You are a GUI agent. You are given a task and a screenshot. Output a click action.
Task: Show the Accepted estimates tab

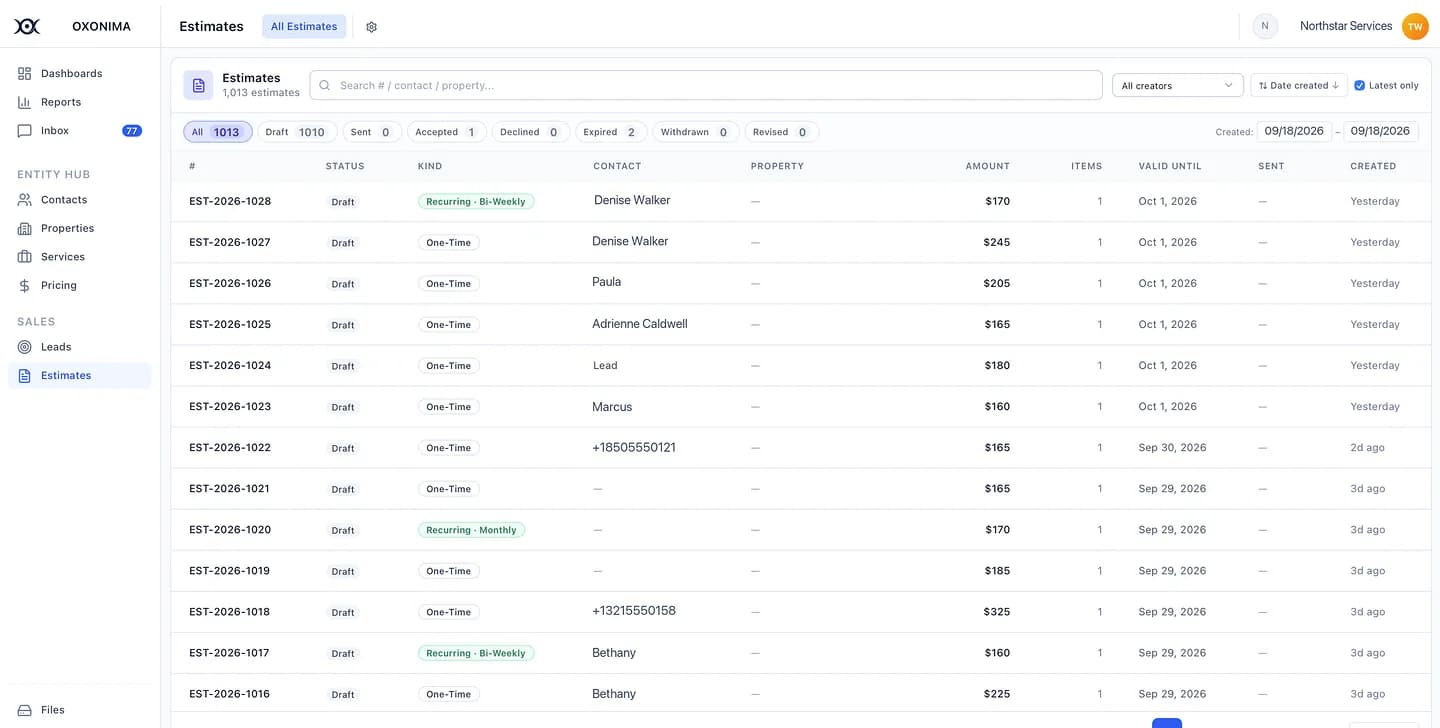[x=447, y=132]
